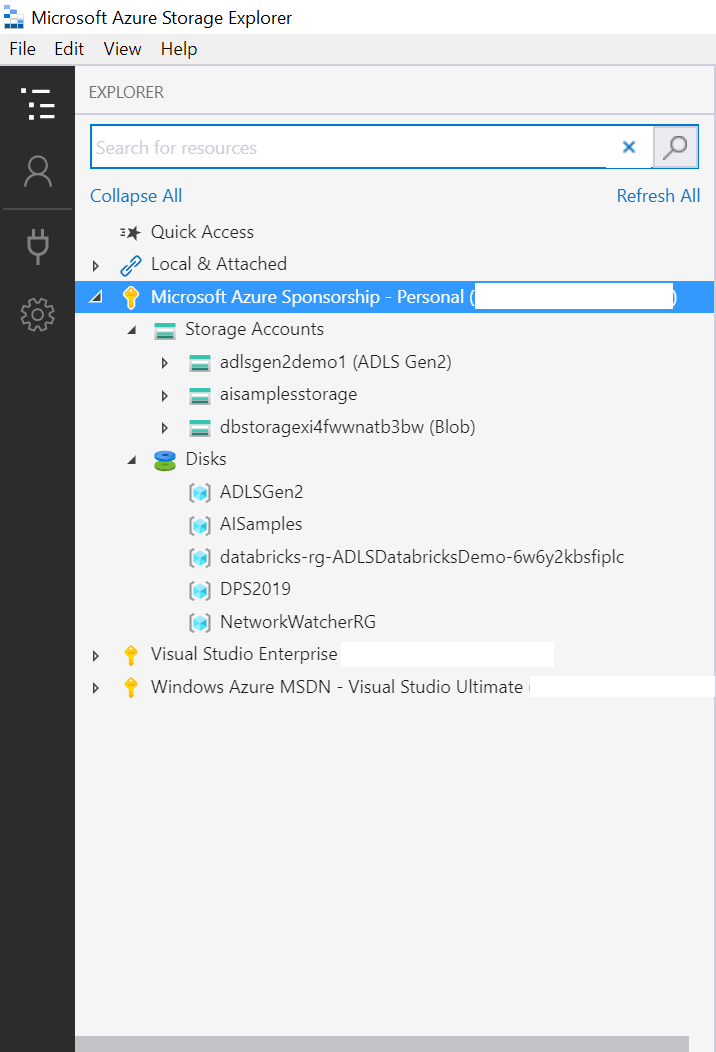Select dbstoragexi4fwwnatb3bw (Blob) text
The width and height of the screenshot is (716, 1052).
coord(348,427)
